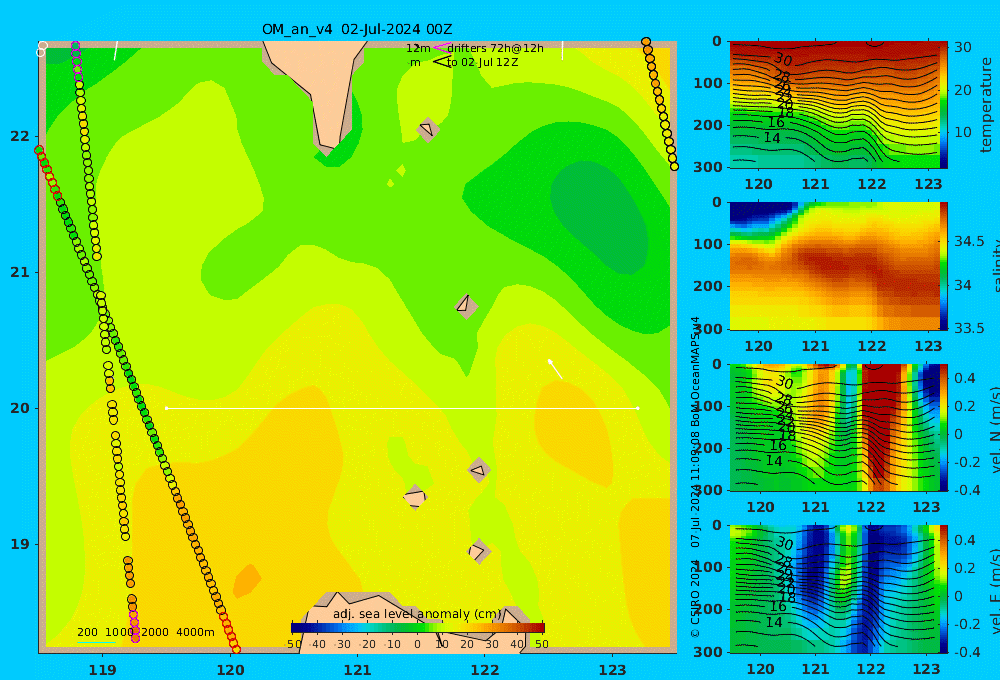Click the 'salinity' axis label

[x=994, y=266]
